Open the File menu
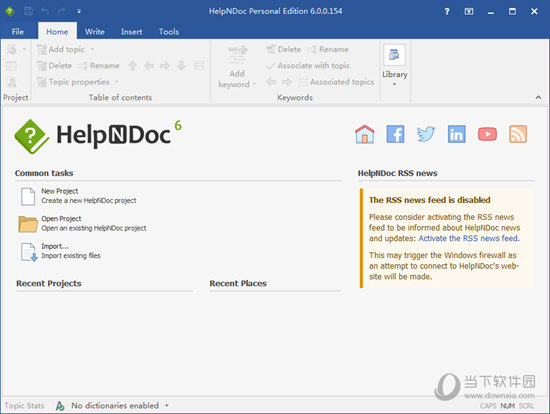Viewport: 550px width, 414px height. tap(18, 32)
